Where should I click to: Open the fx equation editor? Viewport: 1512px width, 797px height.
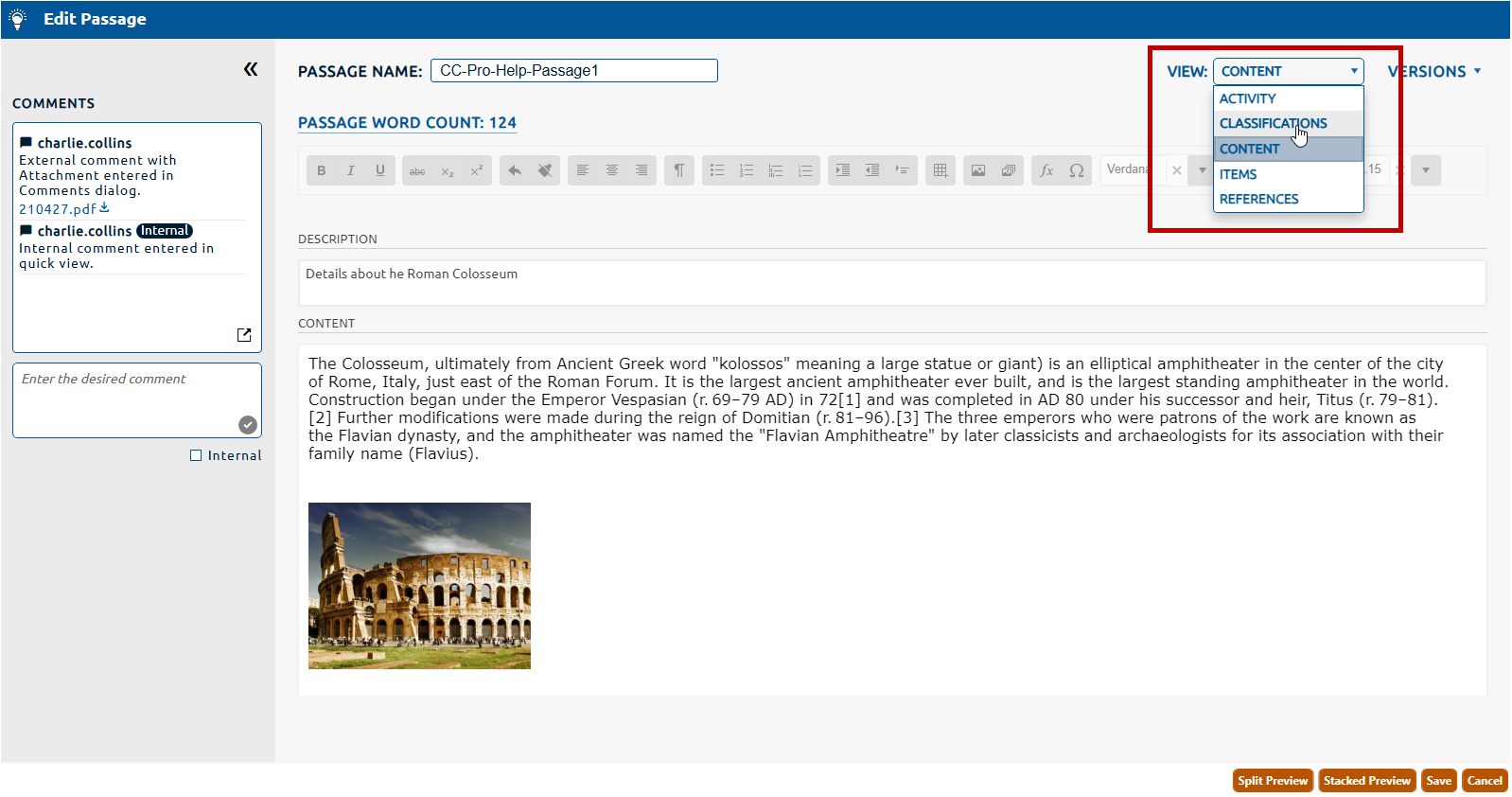[x=1046, y=170]
